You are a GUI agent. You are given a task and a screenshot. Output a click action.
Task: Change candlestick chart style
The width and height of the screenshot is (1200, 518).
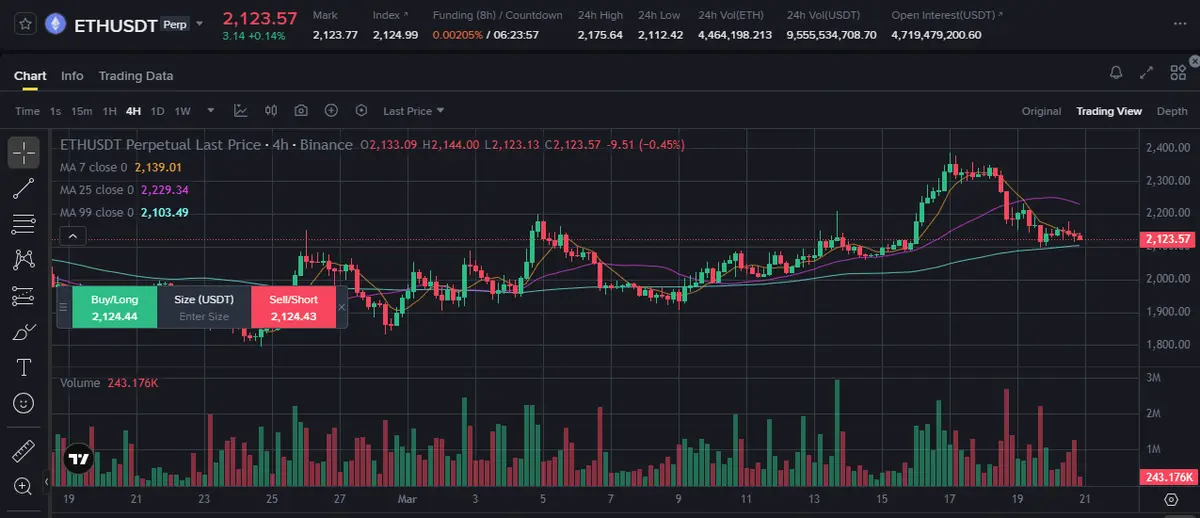(x=271, y=111)
